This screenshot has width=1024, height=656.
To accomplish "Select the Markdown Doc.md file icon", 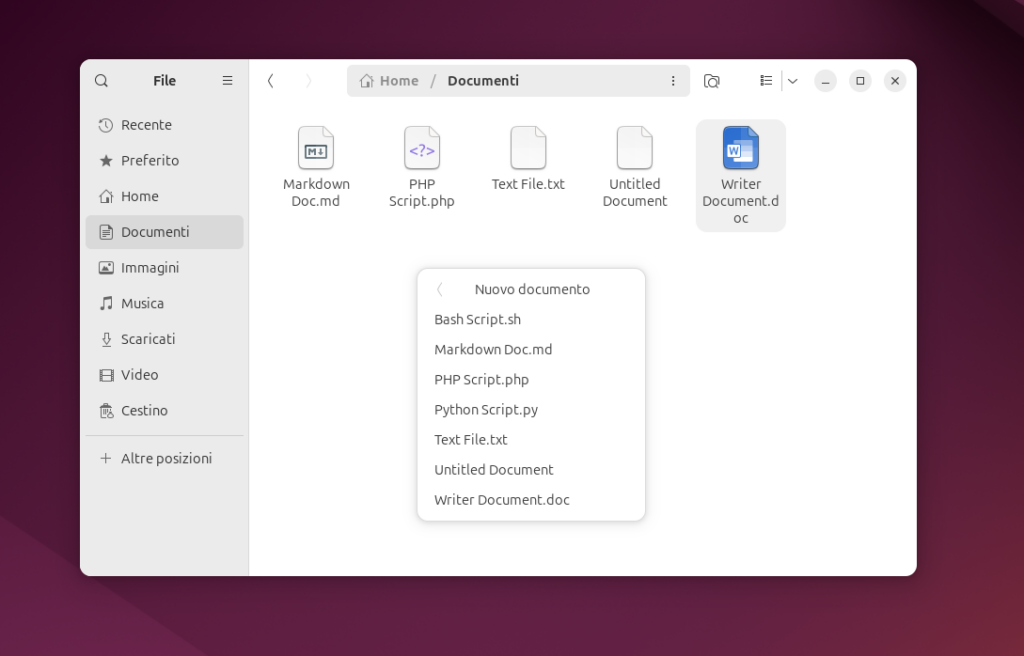I will click(x=316, y=148).
